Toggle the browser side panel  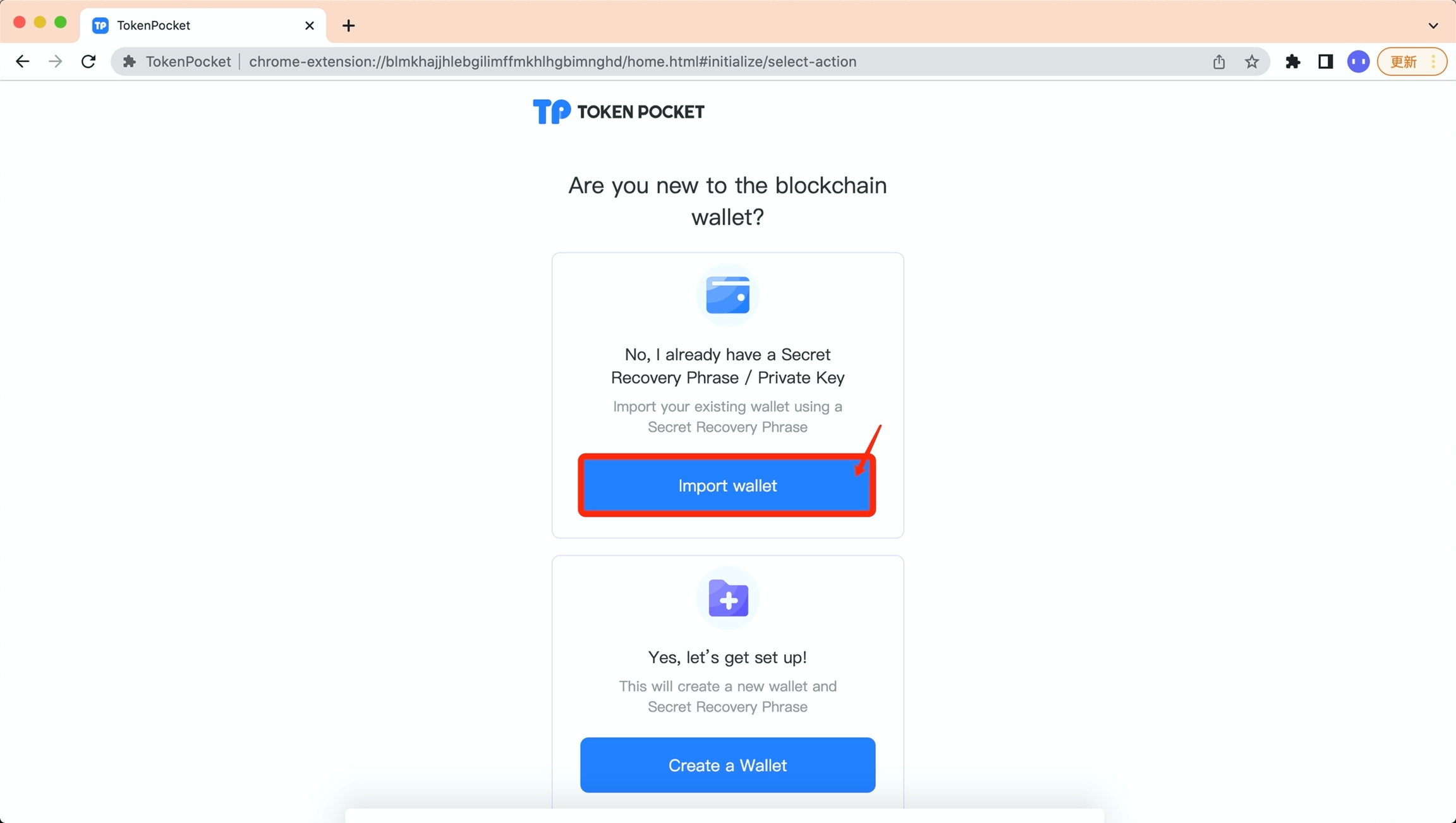point(1325,61)
